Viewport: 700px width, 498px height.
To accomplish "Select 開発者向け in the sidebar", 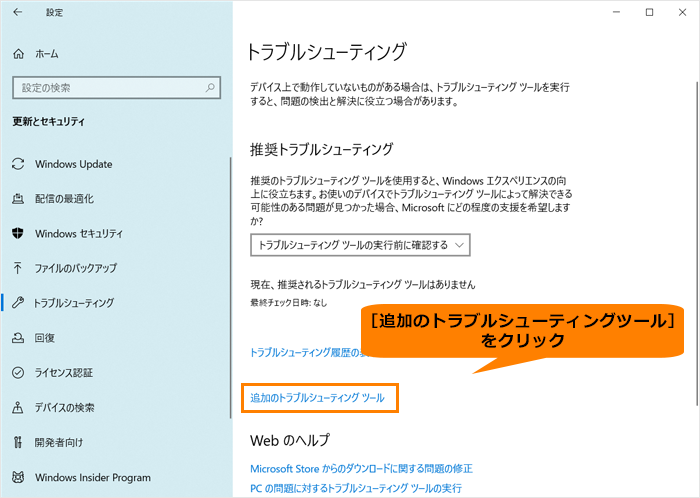I will point(59,442).
